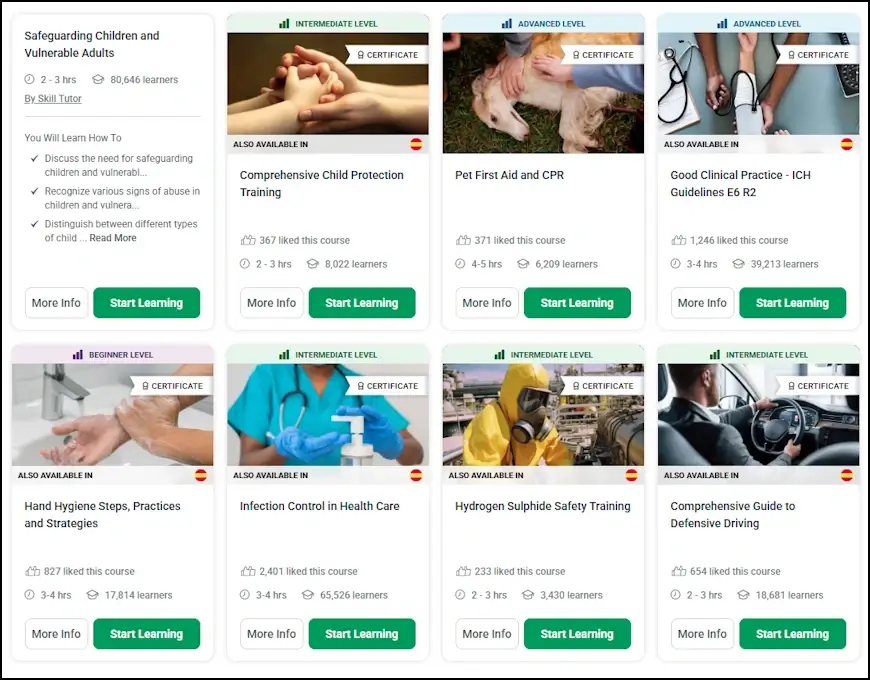This screenshot has width=870, height=680.
Task: Click Spanish flag on Hydrogen Sulphide card
Action: coord(631,475)
